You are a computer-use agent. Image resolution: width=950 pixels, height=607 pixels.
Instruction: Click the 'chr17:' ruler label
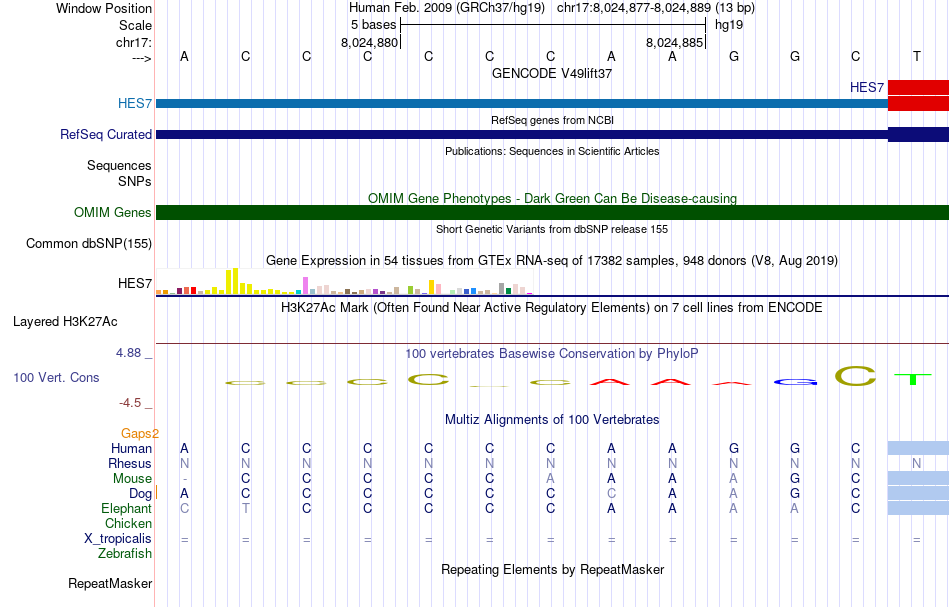point(133,42)
